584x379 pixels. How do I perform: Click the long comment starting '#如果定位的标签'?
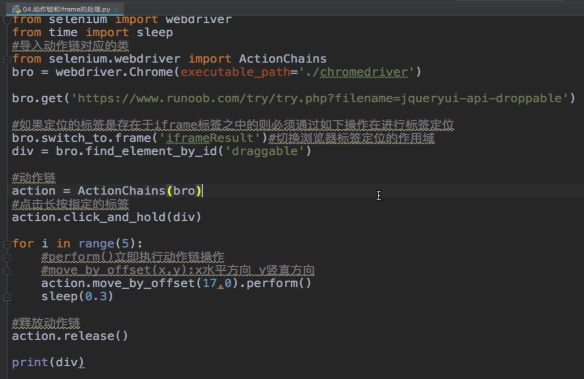tap(233, 125)
